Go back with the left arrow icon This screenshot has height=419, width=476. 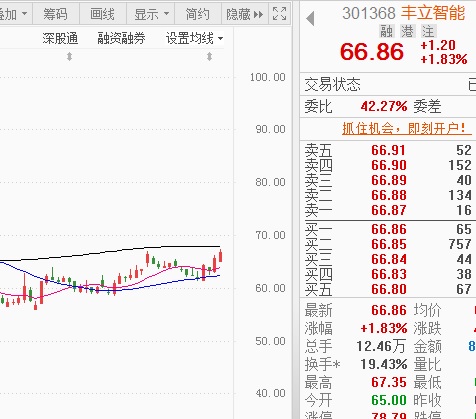tap(310, 18)
